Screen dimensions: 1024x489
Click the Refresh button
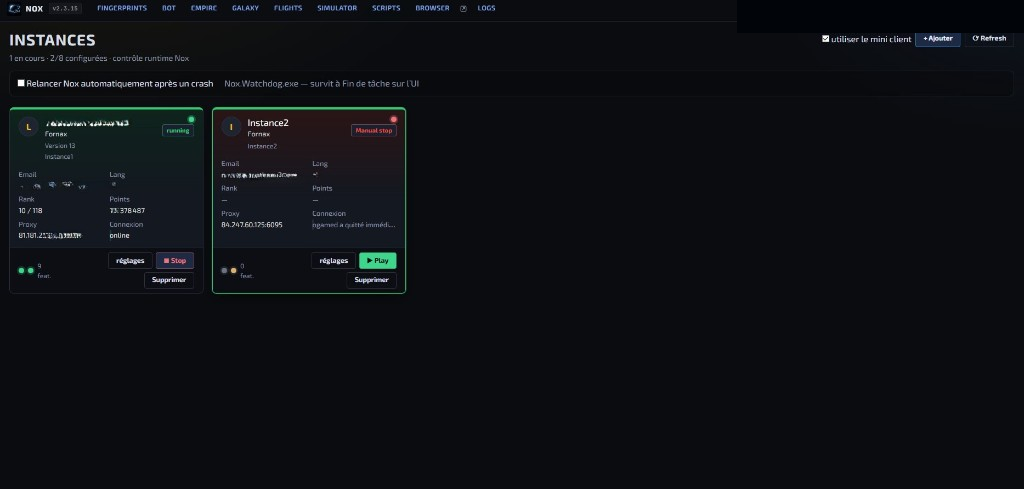click(989, 39)
